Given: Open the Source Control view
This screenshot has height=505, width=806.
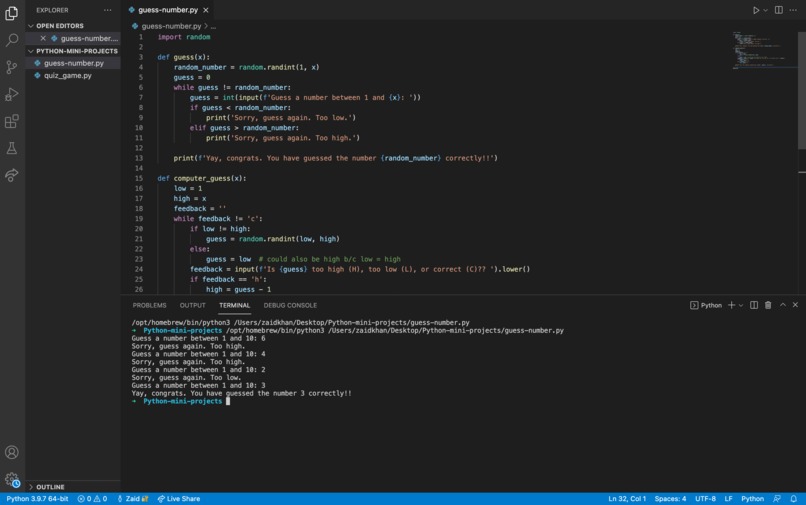Looking at the screenshot, I should 11,67.
